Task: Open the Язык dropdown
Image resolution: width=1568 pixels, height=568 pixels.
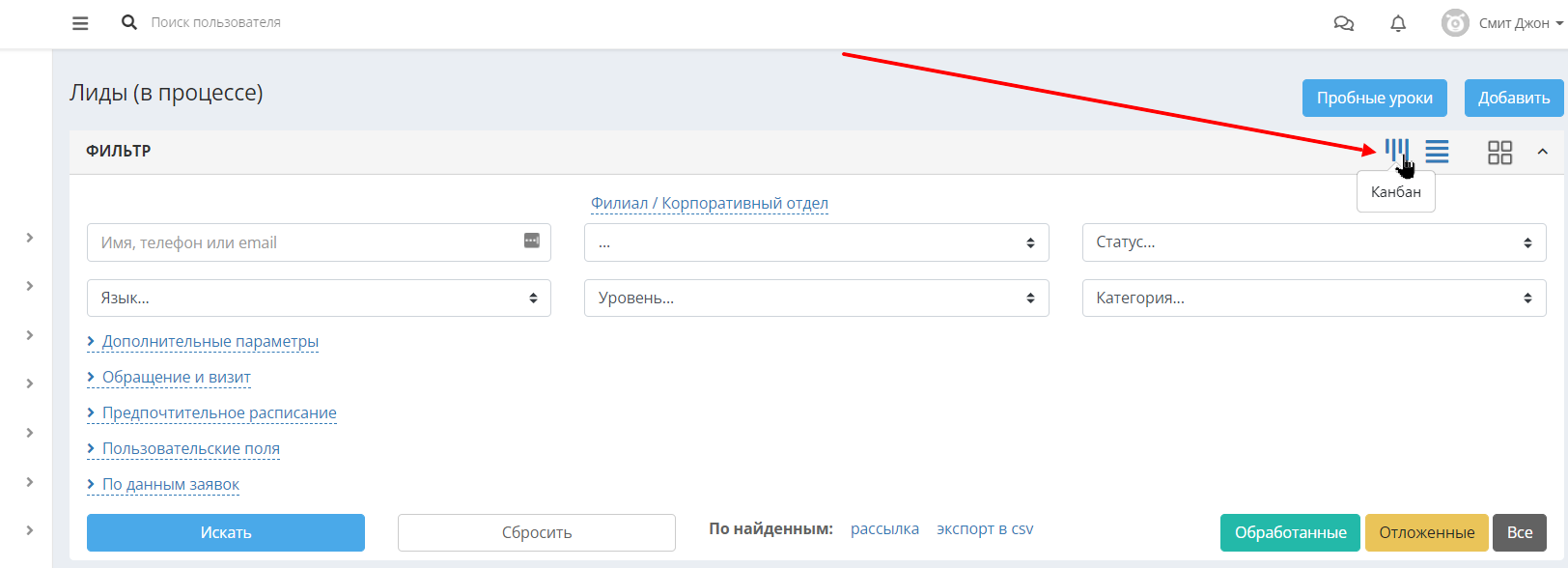Action: click(319, 298)
